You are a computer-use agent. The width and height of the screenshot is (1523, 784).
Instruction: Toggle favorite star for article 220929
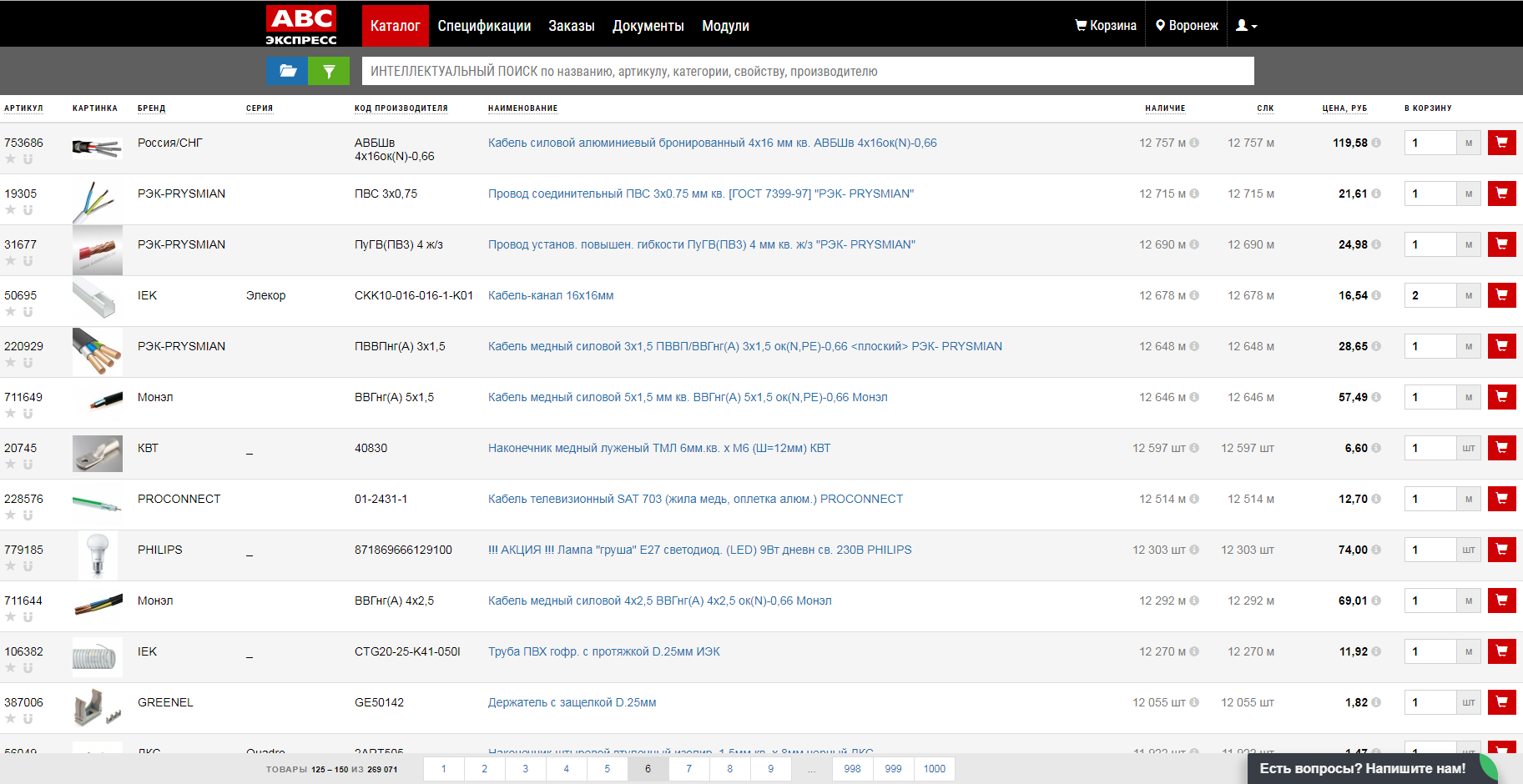[x=11, y=363]
